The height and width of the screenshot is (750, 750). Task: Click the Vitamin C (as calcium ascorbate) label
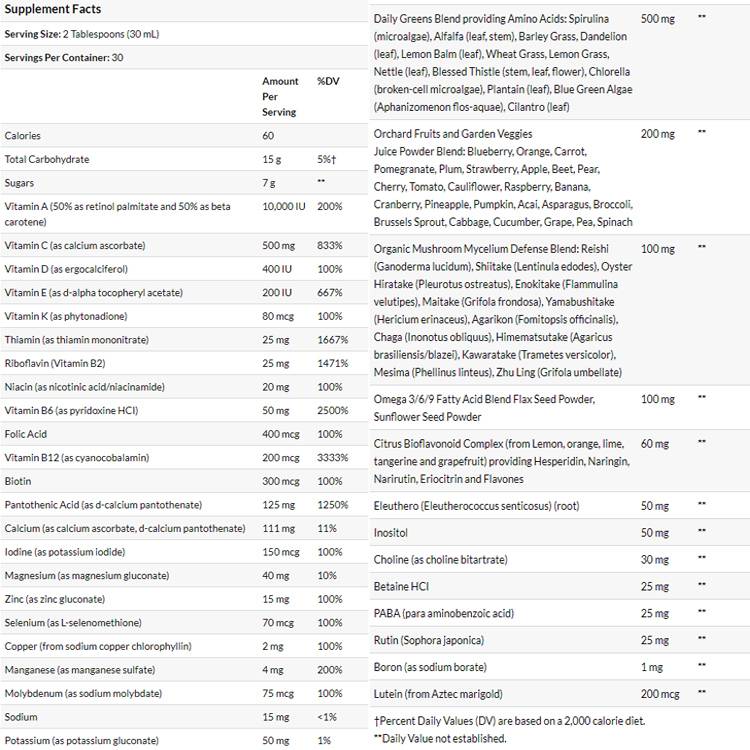coord(75,245)
